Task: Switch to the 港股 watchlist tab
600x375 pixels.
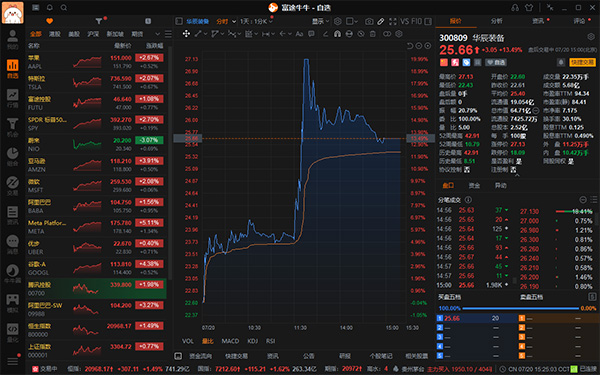Action: click(55, 34)
